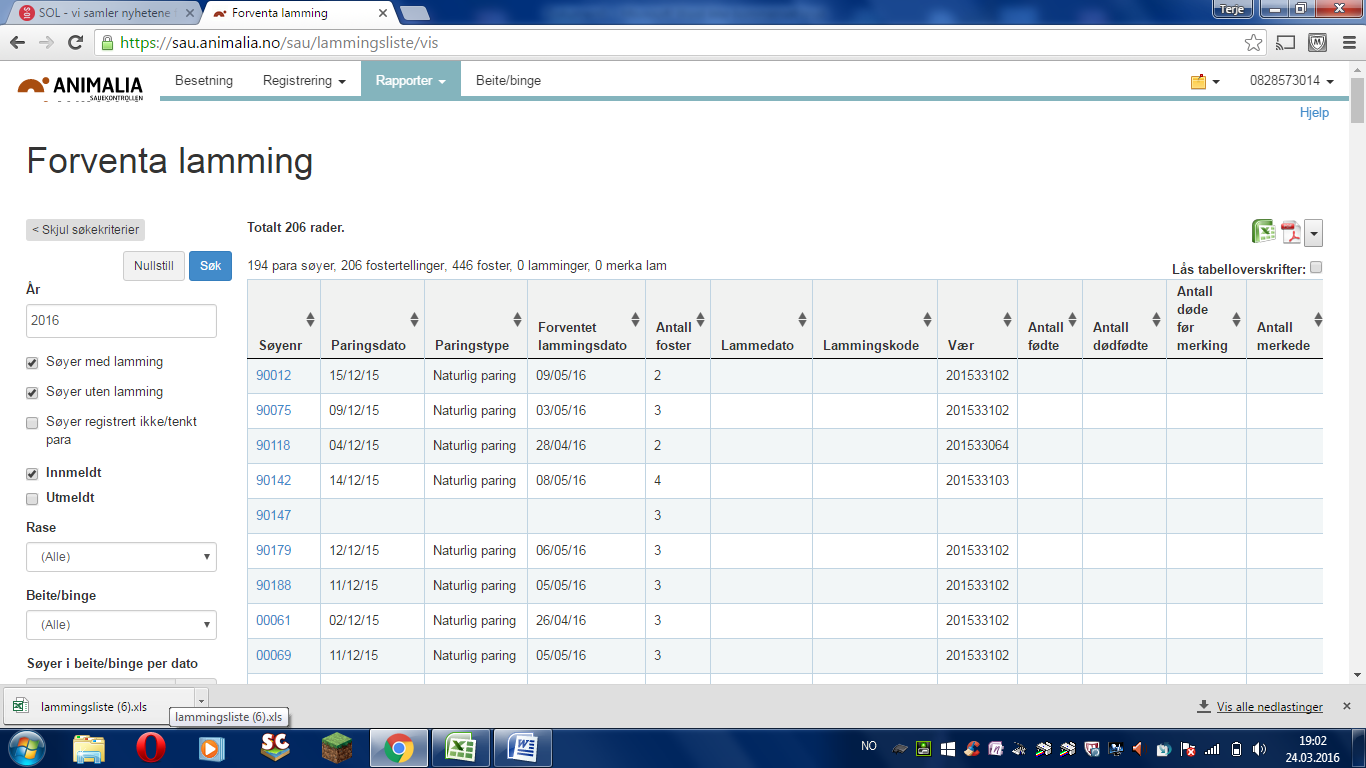Click the Søk button
This screenshot has height=768, width=1366.
[210, 266]
